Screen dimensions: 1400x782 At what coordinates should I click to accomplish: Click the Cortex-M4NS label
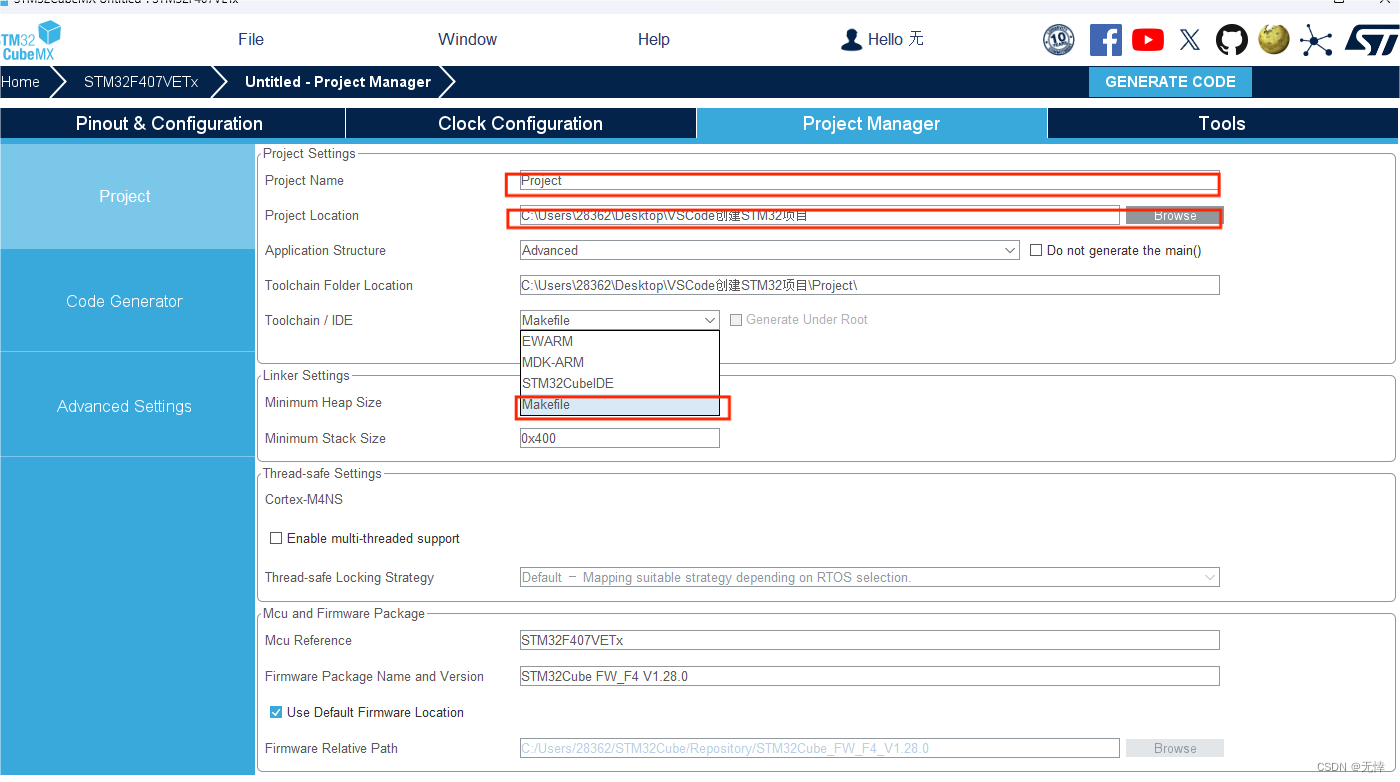pyautogui.click(x=304, y=500)
